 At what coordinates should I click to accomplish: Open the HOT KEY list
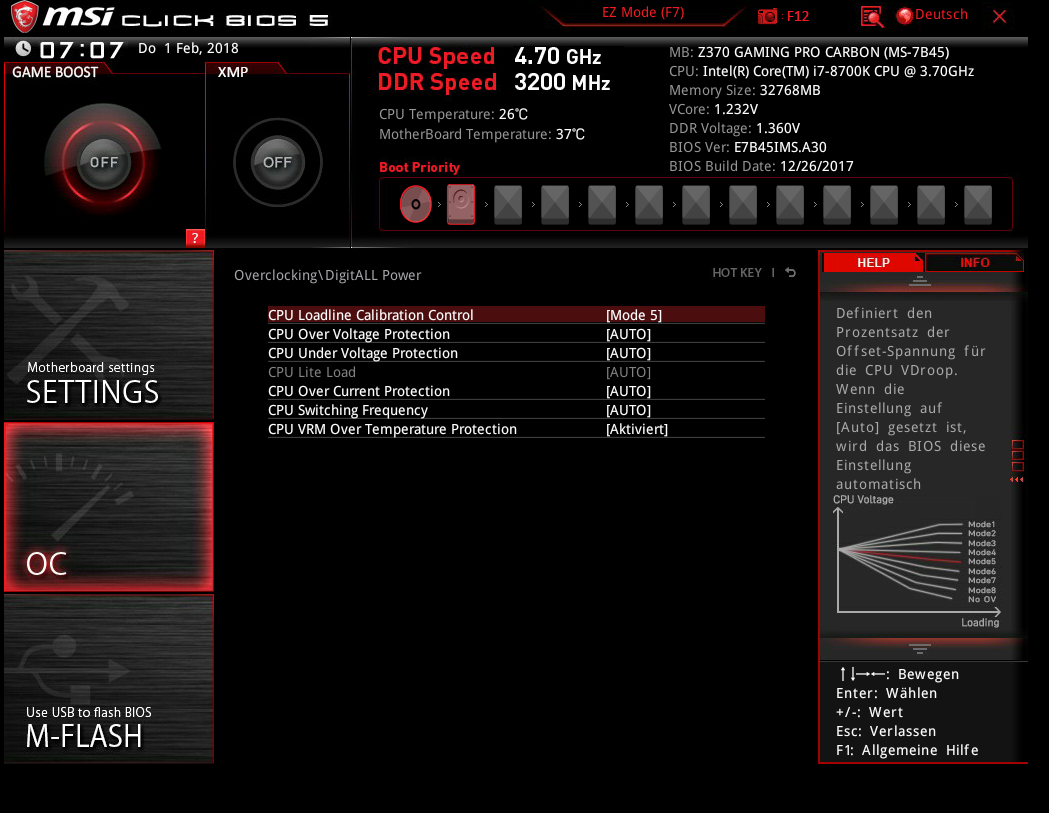[x=737, y=272]
